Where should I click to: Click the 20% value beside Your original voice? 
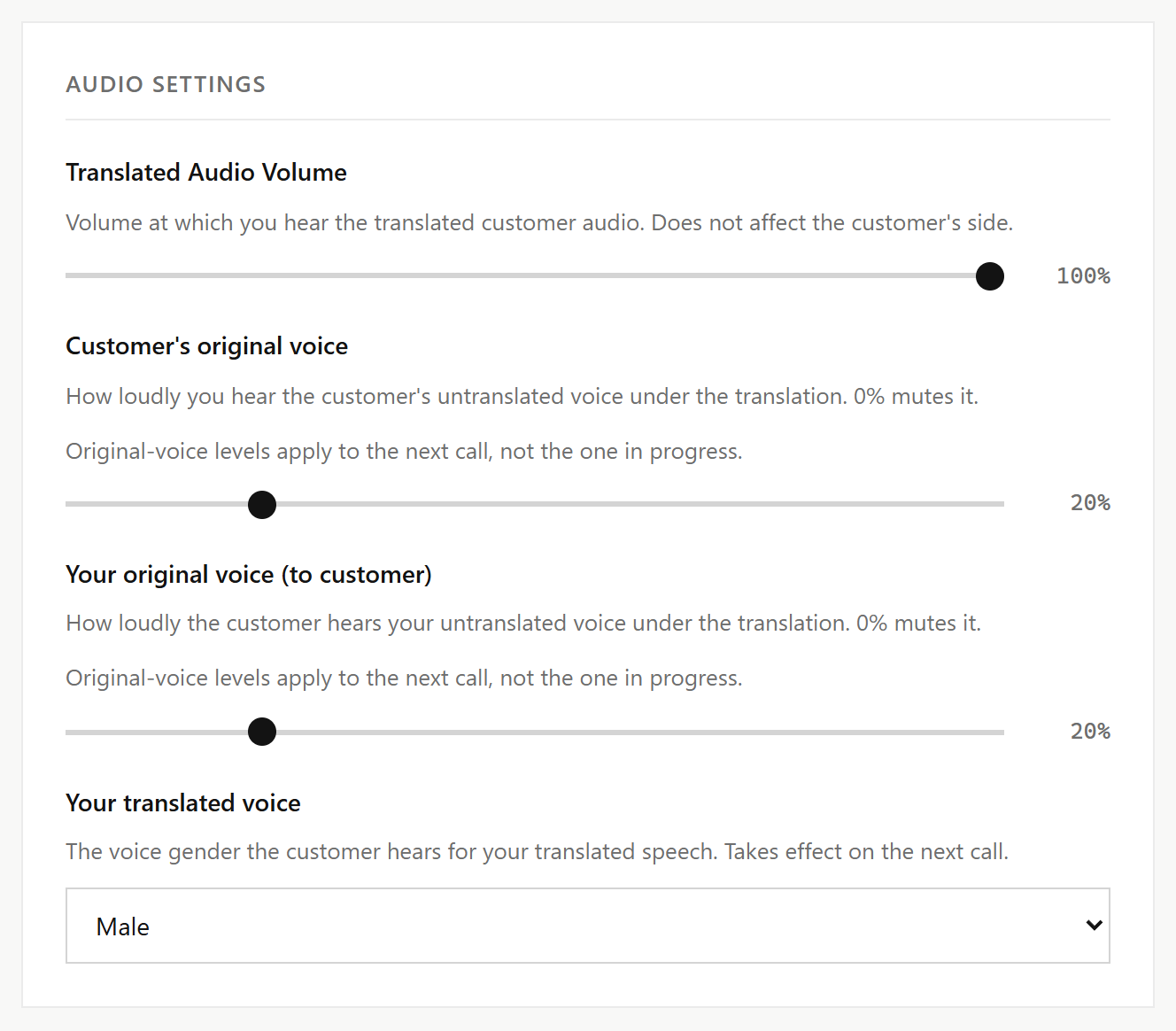(x=1090, y=731)
